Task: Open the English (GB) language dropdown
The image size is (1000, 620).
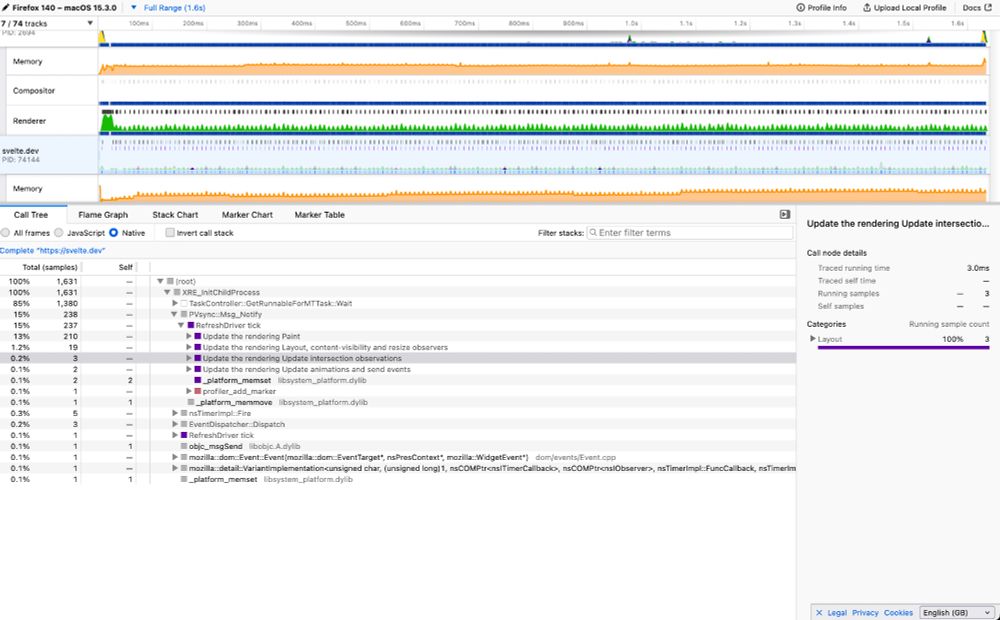Action: pos(957,612)
